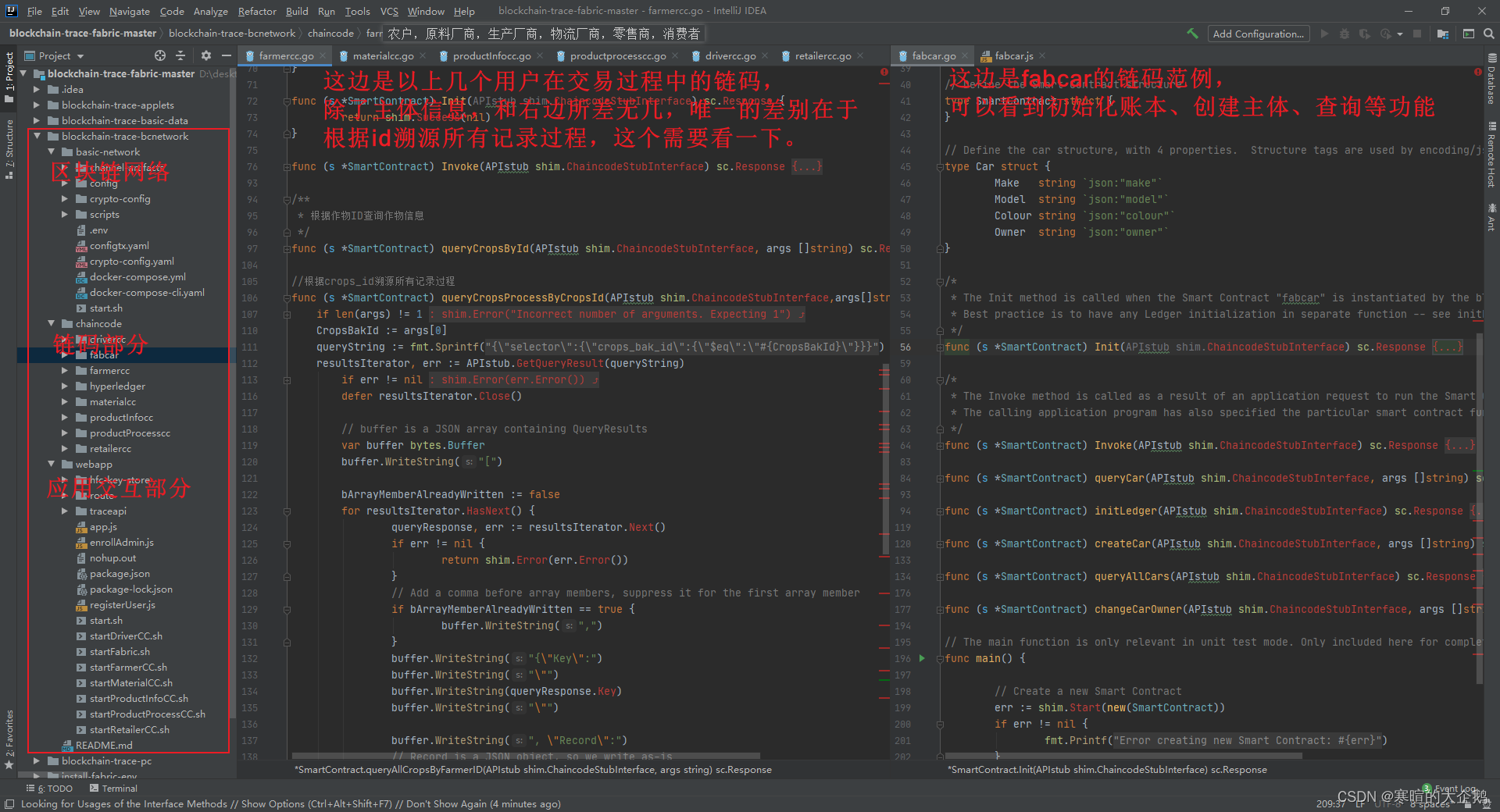Click error stripe indicator of left editor
1500x812 pixels.
884,72
